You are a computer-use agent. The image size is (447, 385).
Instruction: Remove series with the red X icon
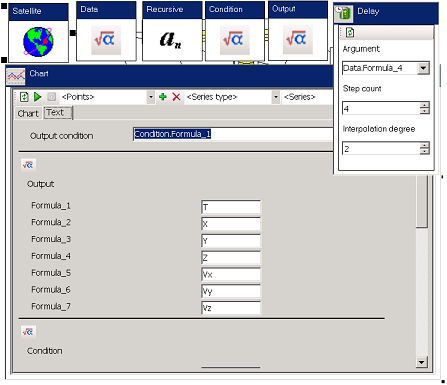coord(176,97)
